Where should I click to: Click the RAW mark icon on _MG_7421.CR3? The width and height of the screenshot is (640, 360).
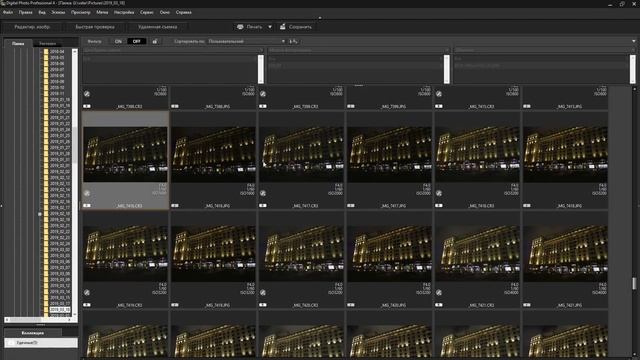(x=439, y=292)
